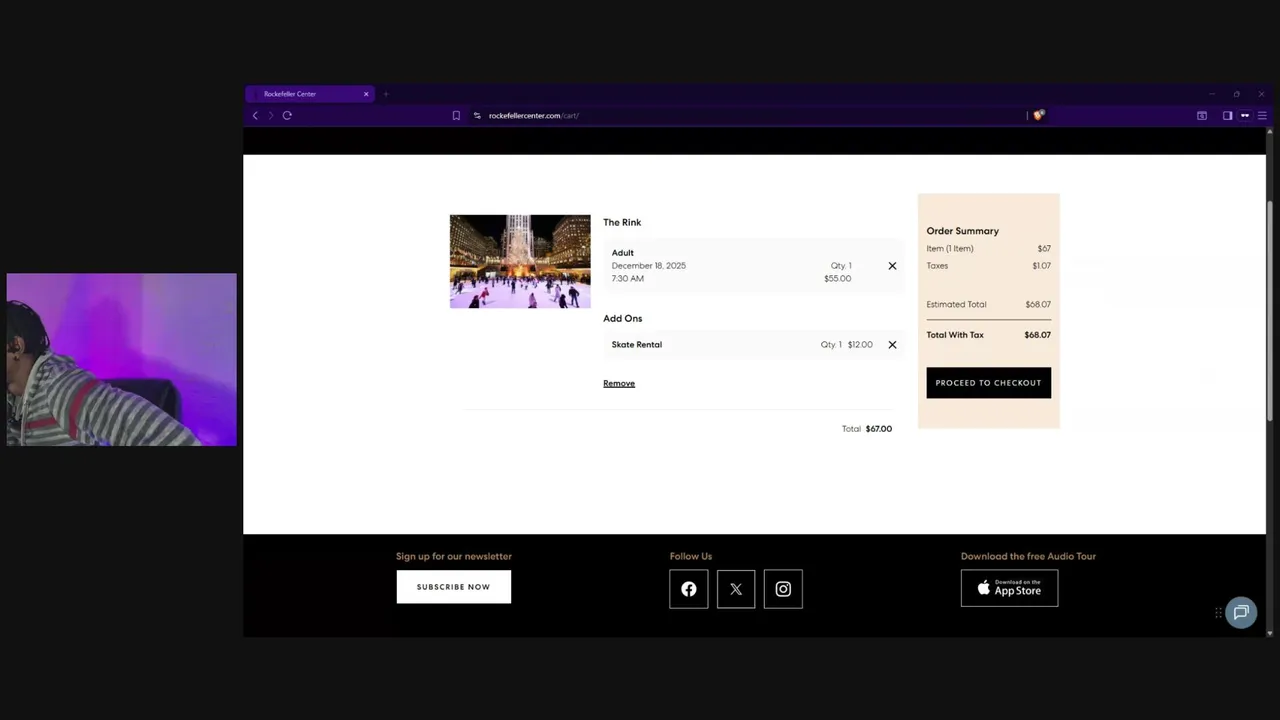Click the '$12.00' skate rental price
The image size is (1280, 720).
click(860, 345)
